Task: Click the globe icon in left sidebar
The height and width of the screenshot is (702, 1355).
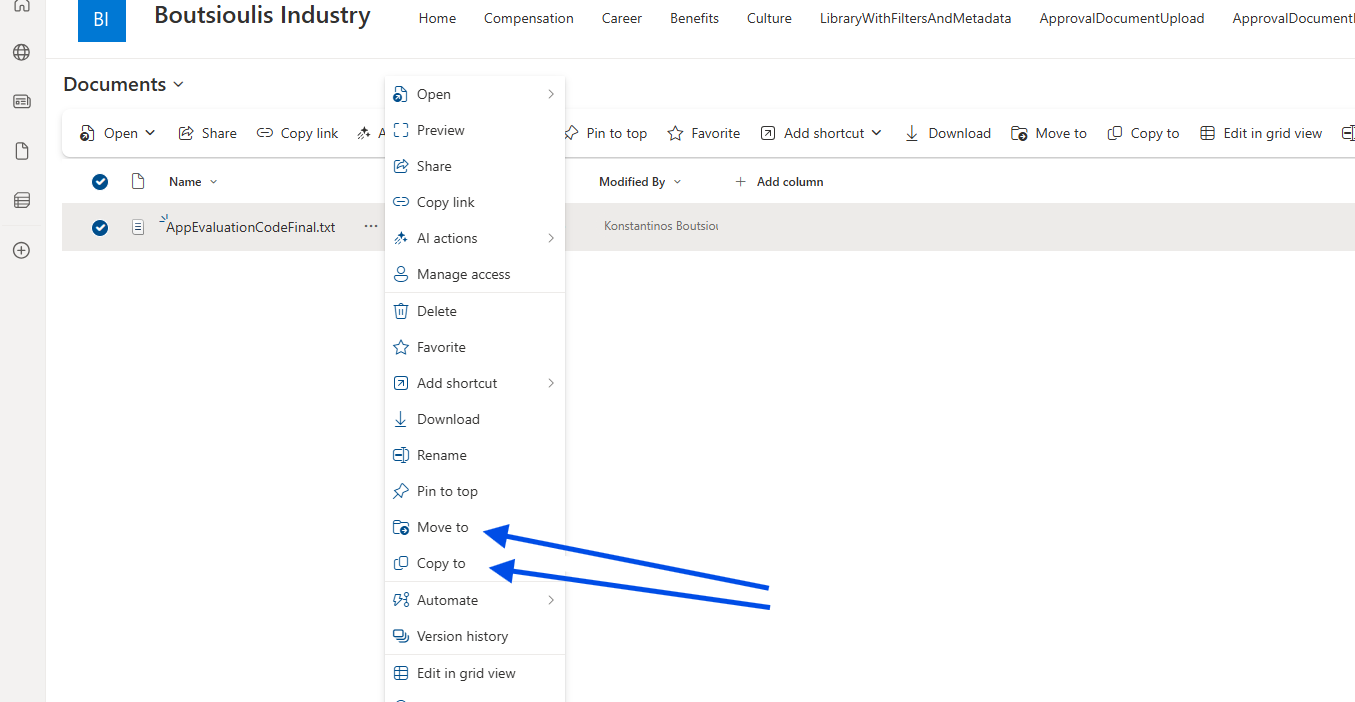Action: [21, 53]
